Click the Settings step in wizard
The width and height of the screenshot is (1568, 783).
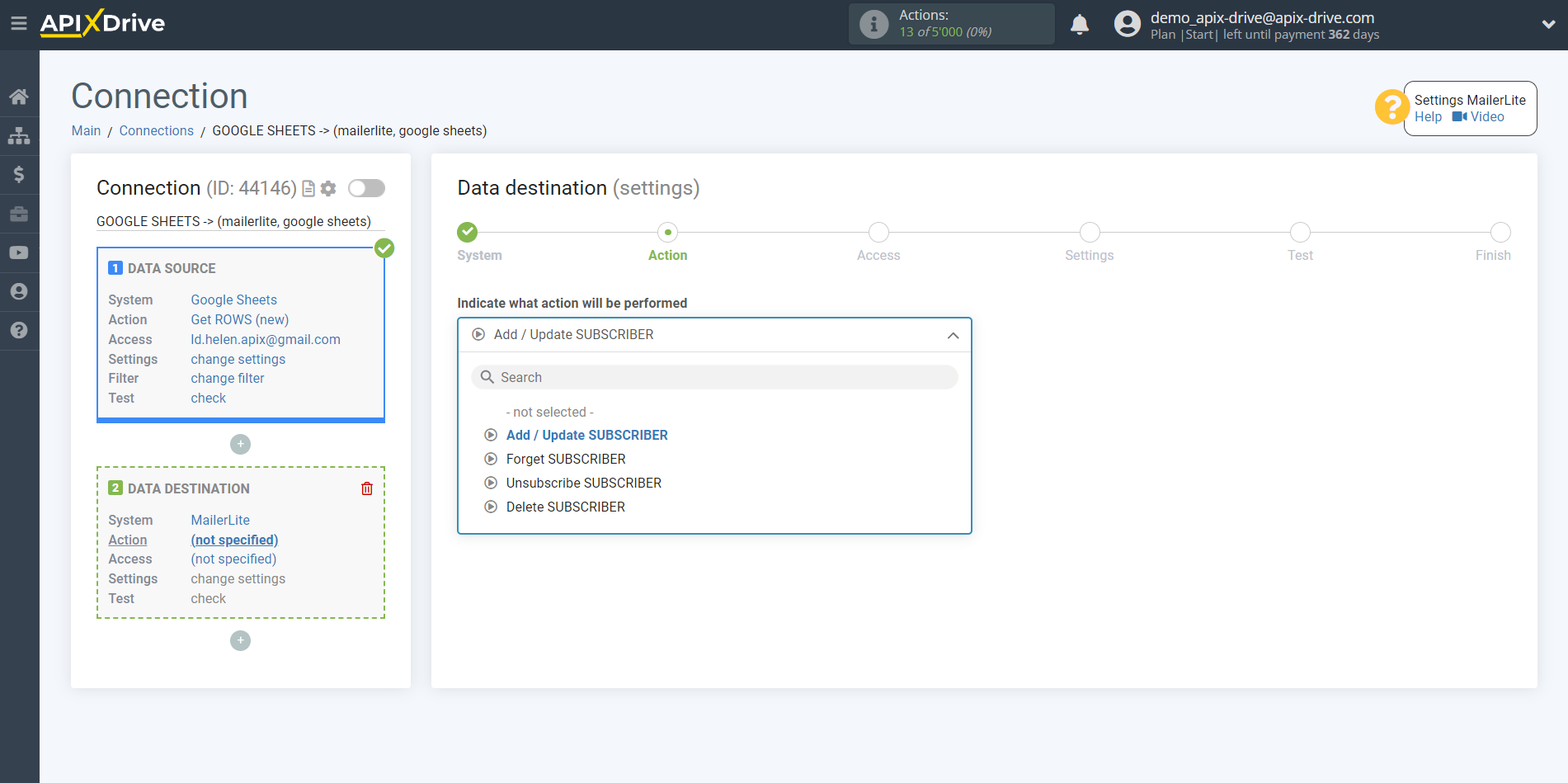(1090, 232)
